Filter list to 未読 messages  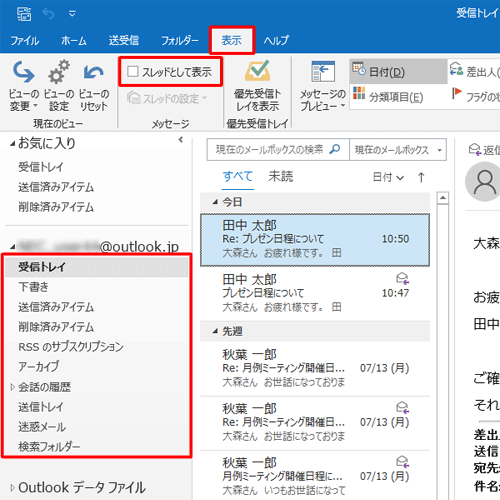[x=281, y=176]
